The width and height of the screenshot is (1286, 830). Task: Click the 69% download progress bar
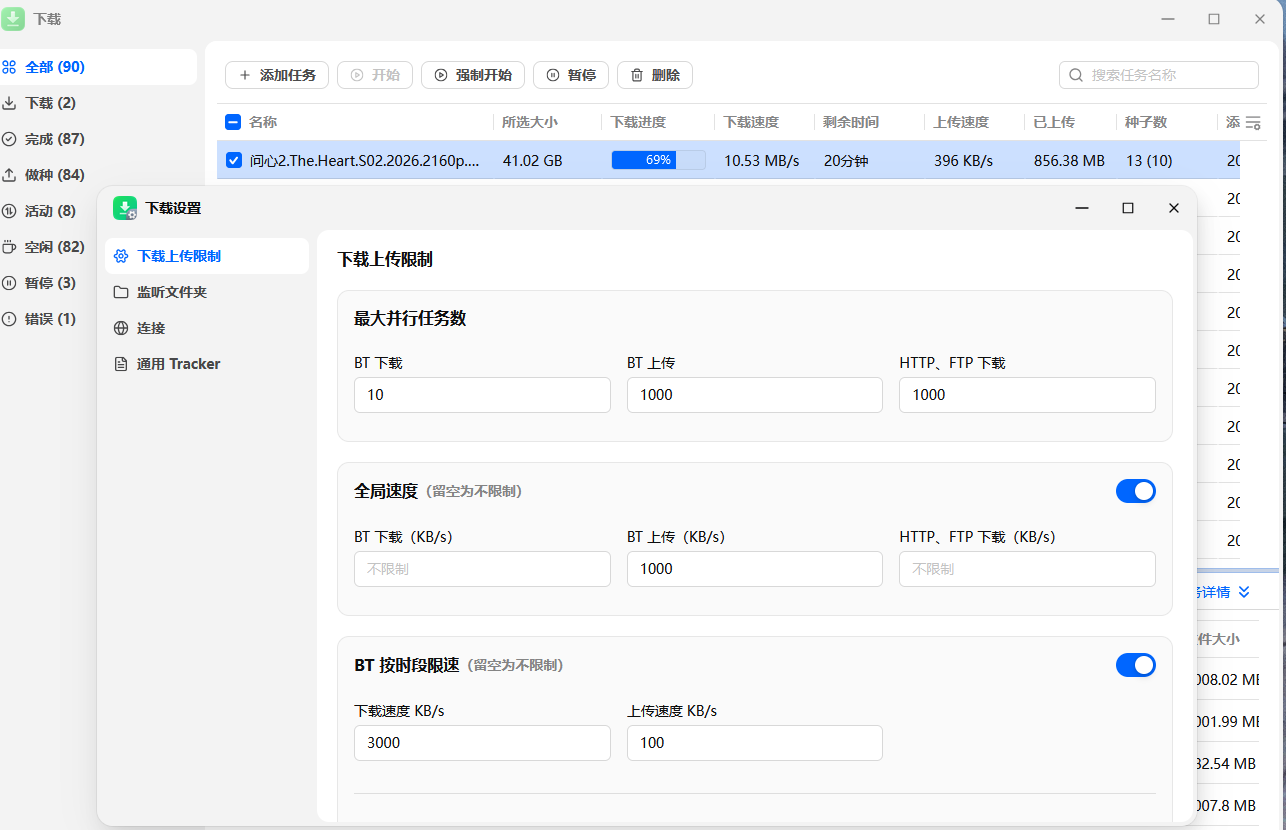point(658,160)
